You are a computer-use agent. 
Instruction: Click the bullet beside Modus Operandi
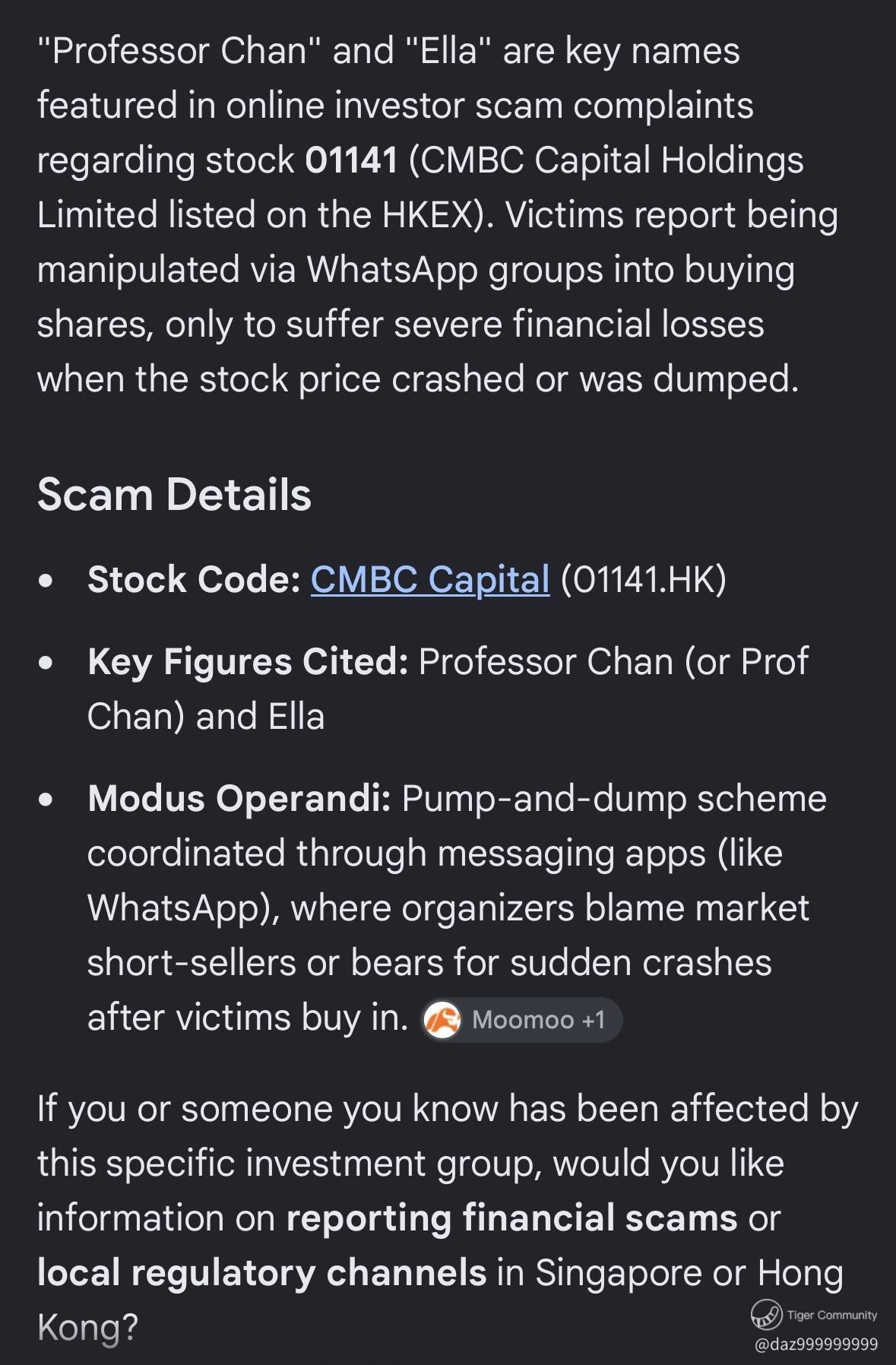[46, 800]
